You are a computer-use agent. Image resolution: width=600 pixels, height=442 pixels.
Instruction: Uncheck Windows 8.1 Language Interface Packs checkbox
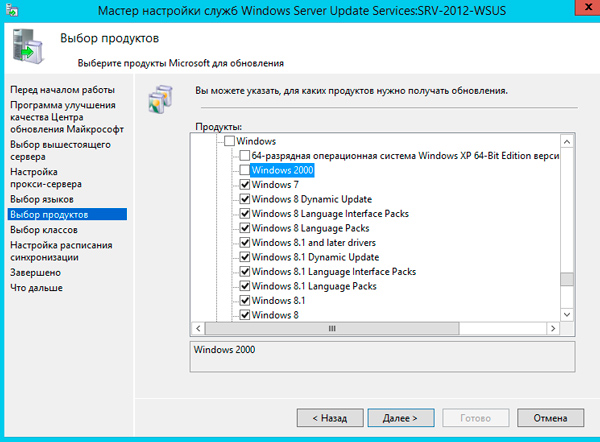[245, 272]
